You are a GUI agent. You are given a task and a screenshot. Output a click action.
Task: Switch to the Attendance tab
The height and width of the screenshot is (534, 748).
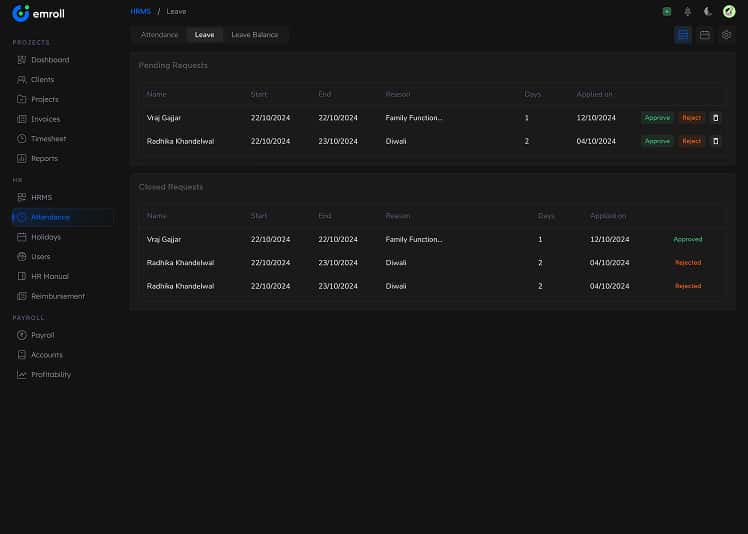(159, 35)
